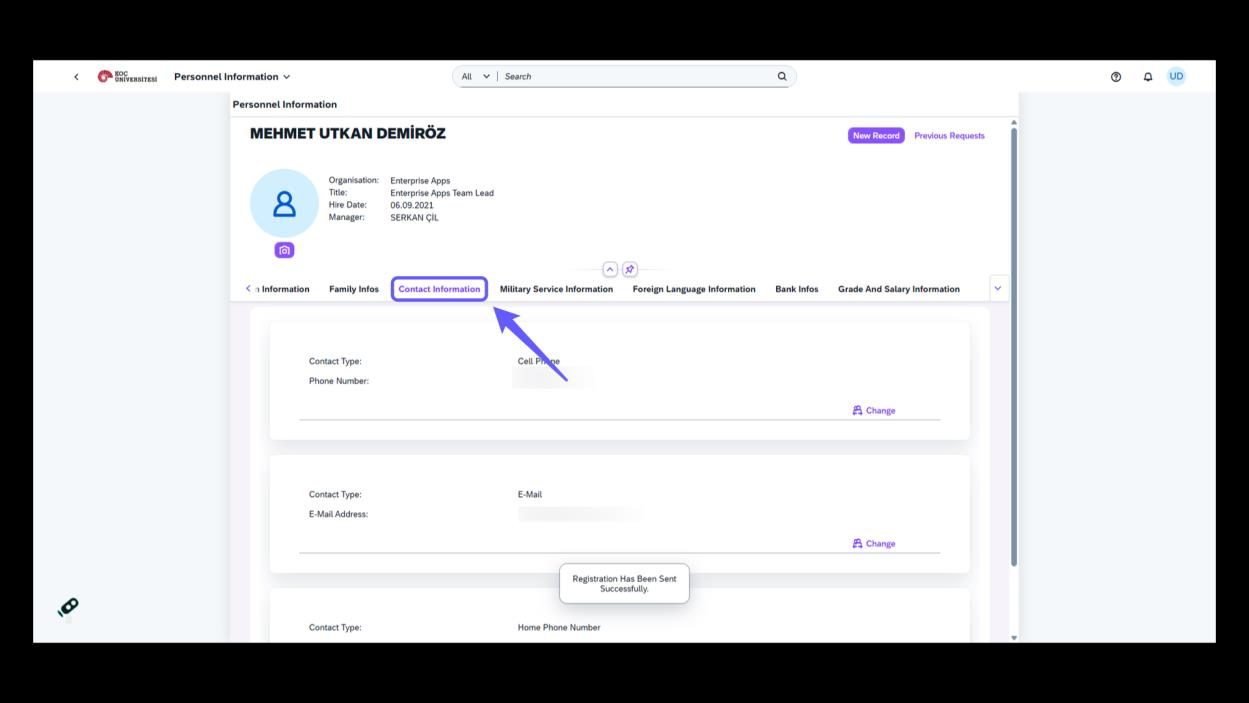Click the Enterprise Apps Team Lead title
This screenshot has width=1249, height=703.
click(442, 194)
